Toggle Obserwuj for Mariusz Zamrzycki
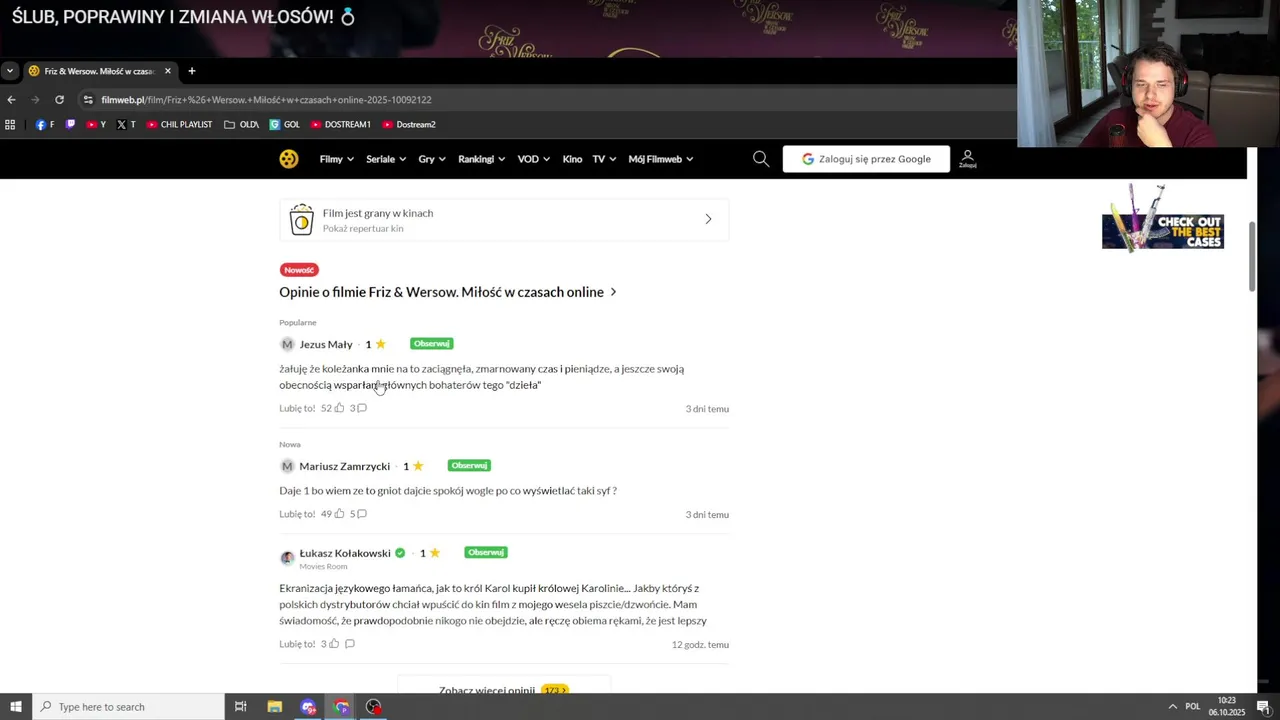Viewport: 1280px width, 720px height. 469,466
